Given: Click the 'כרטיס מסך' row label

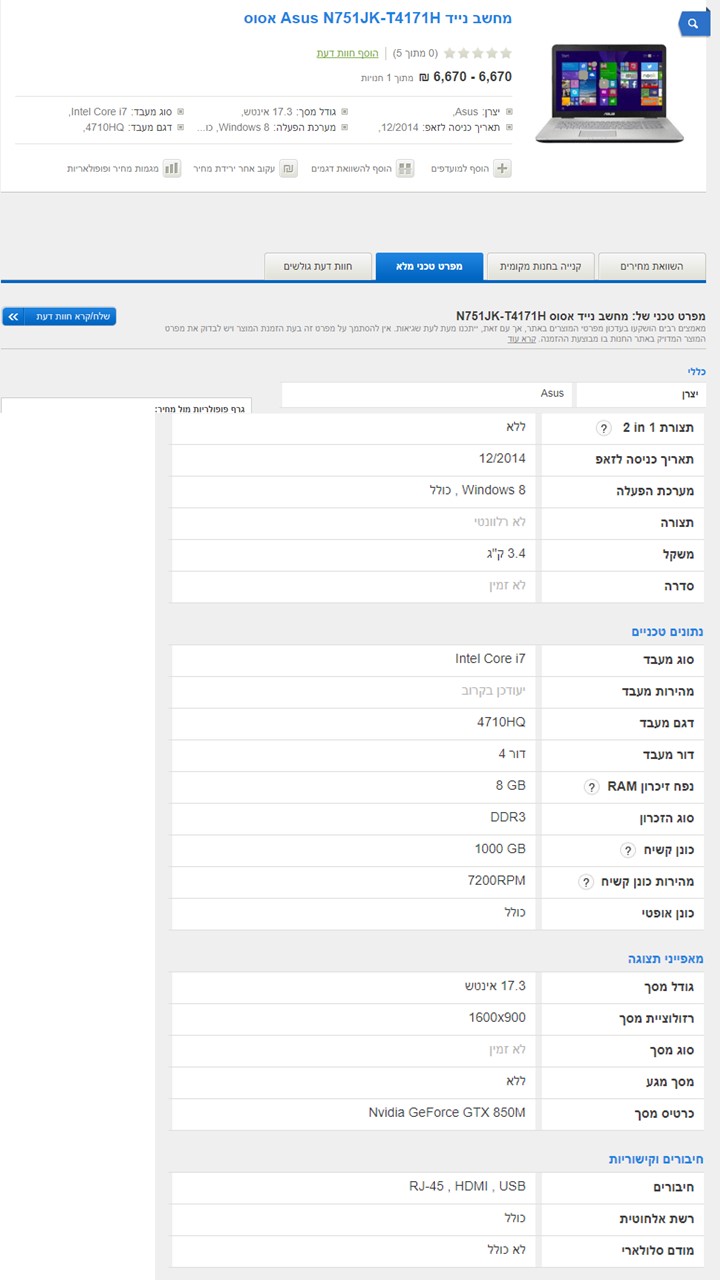Looking at the screenshot, I should pos(664,1114).
